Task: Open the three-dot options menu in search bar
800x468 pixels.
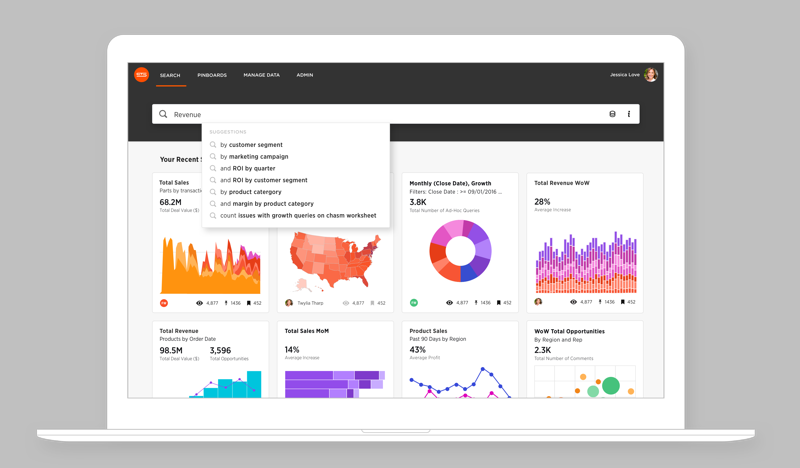Action: pos(629,114)
